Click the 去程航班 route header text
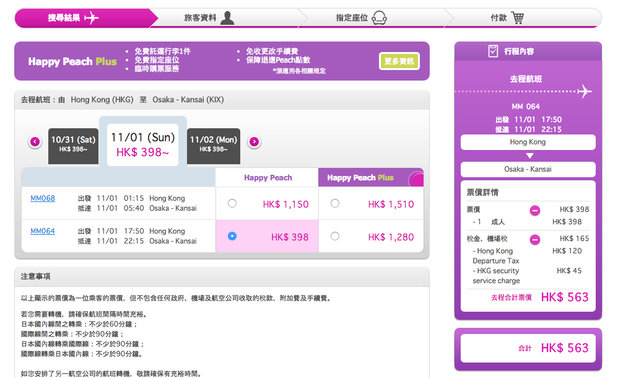Image resolution: width=618 pixels, height=378 pixels. point(122,100)
